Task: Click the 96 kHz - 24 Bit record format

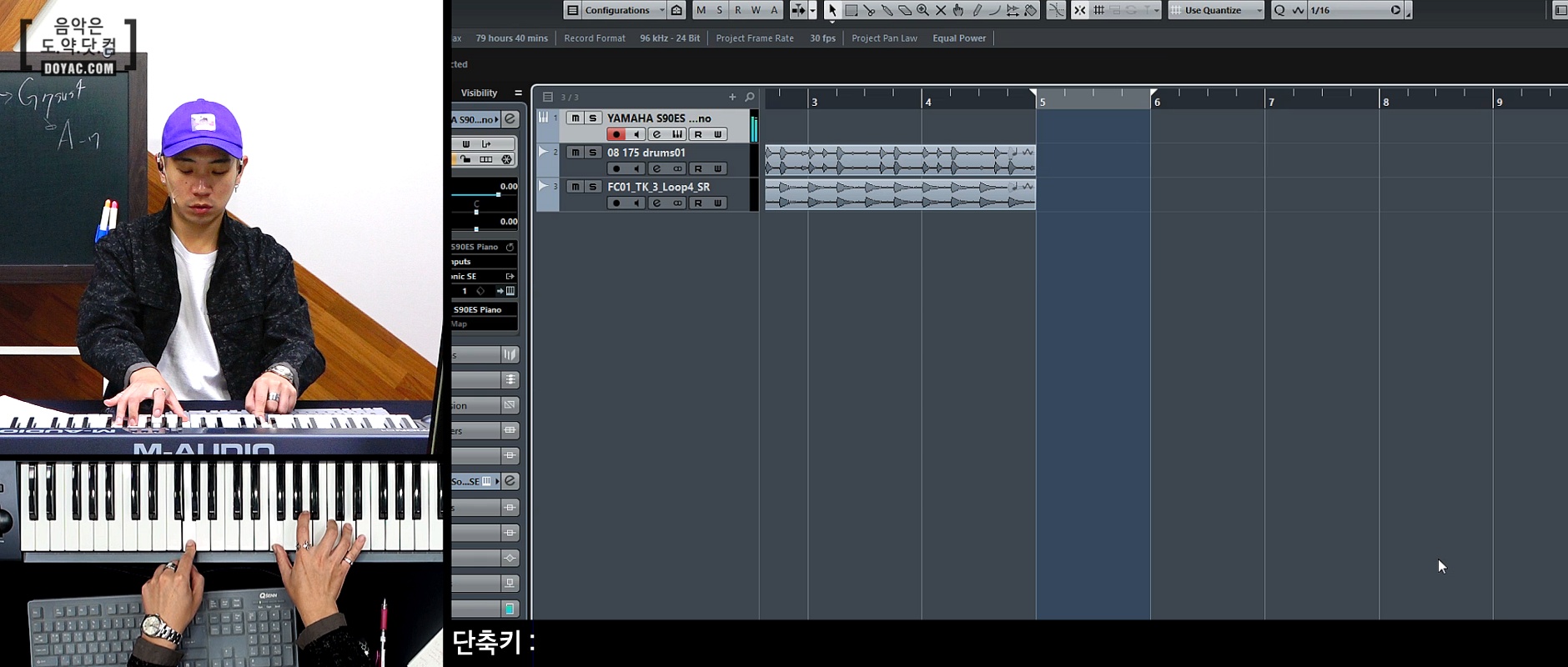Action: coord(670,38)
